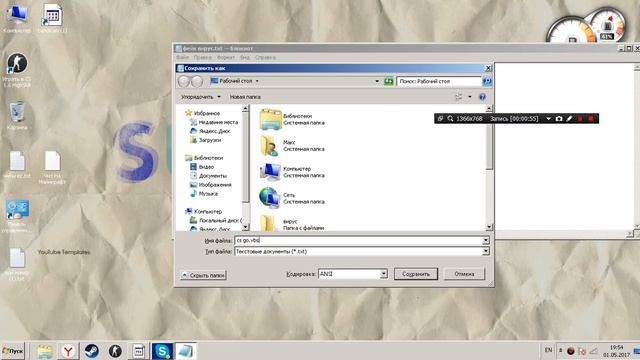The height and width of the screenshot is (360, 640).
Task: Open the recording bar dropdown arrow
Action: pyautogui.click(x=549, y=119)
